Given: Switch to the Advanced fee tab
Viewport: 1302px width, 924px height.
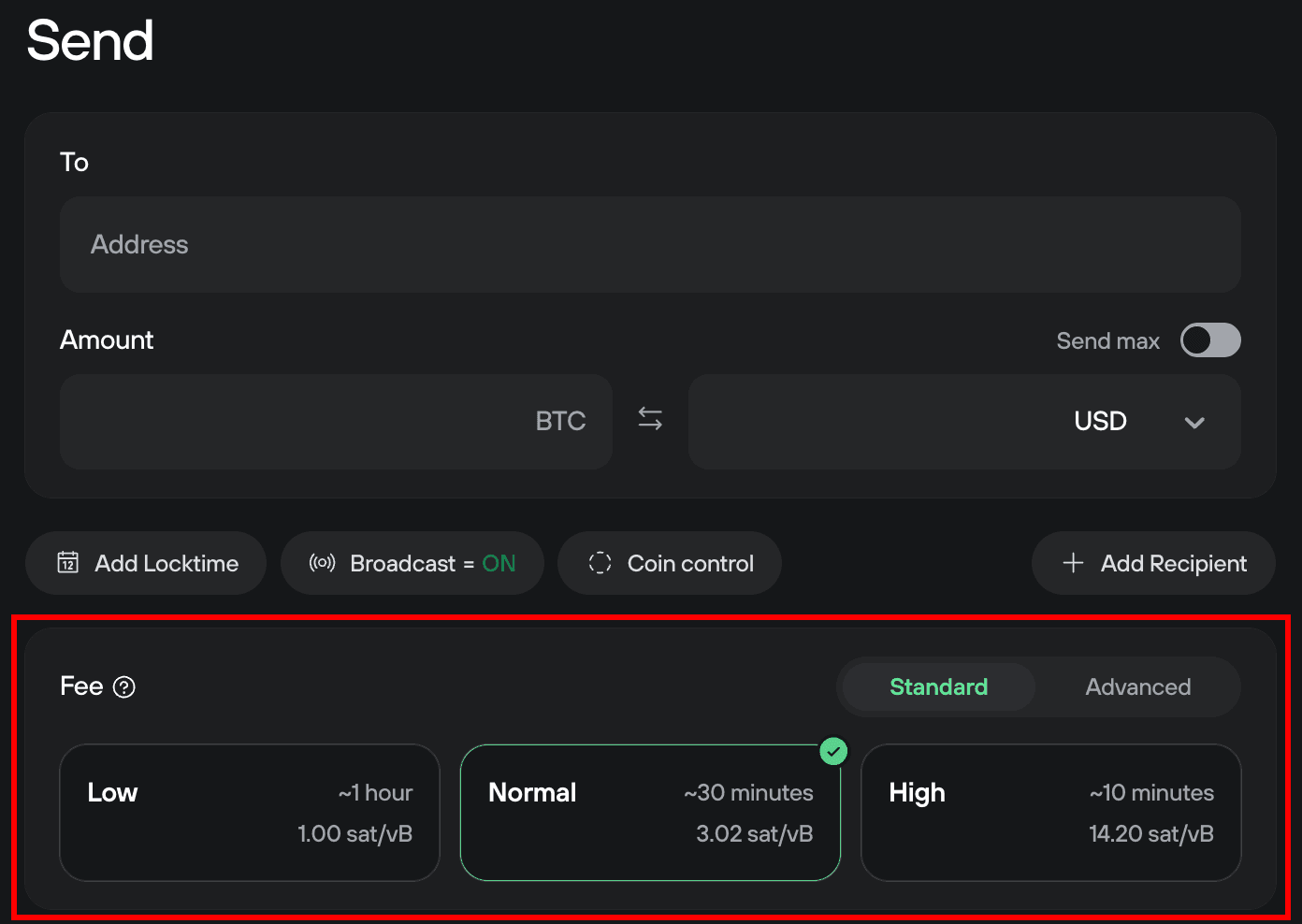Looking at the screenshot, I should pyautogui.click(x=1137, y=687).
